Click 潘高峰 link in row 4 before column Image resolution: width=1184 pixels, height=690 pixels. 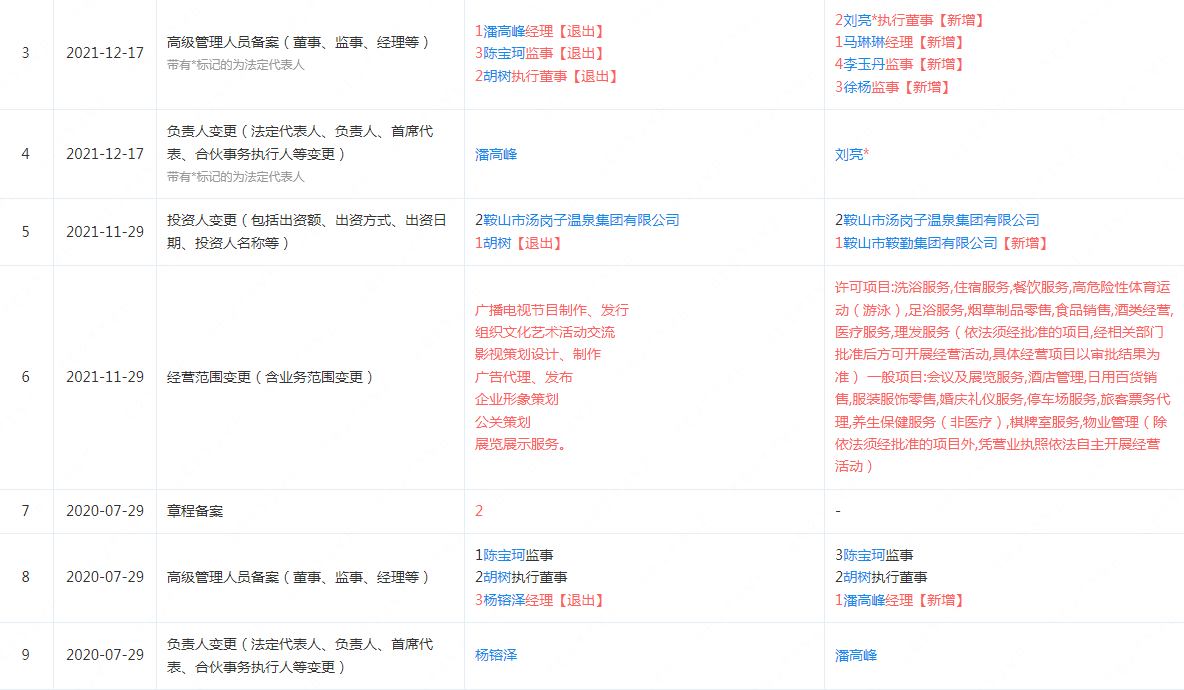point(496,155)
